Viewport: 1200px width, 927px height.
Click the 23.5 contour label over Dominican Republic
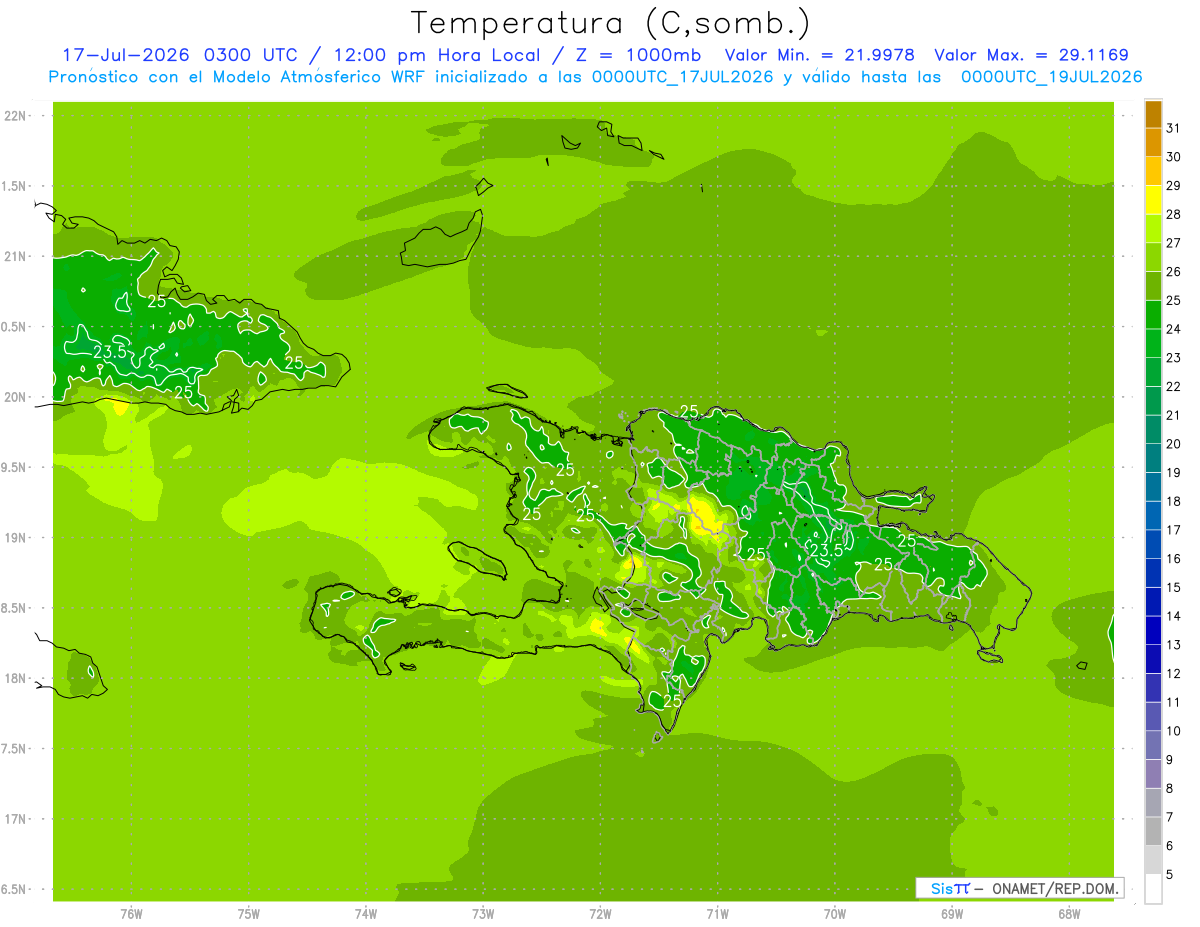826,551
